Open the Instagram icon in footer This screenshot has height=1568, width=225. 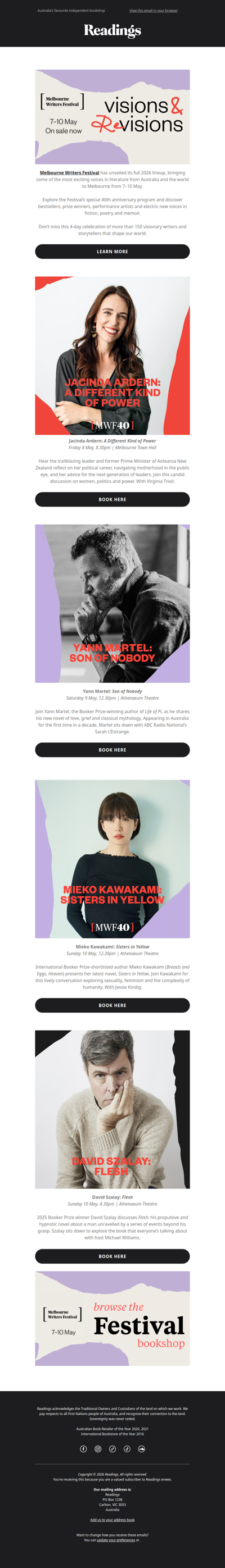(x=97, y=1449)
